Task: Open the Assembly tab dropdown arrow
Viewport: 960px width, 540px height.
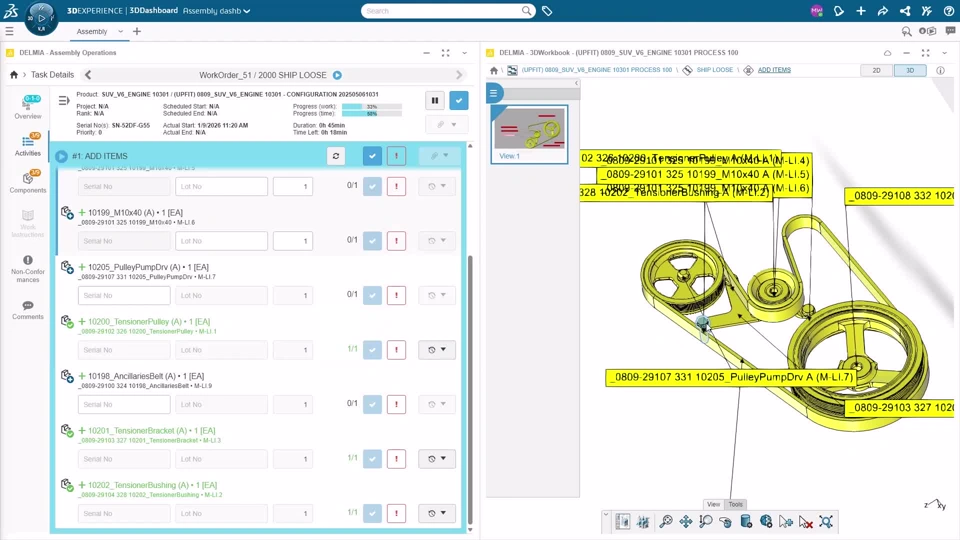Action: pos(121,31)
